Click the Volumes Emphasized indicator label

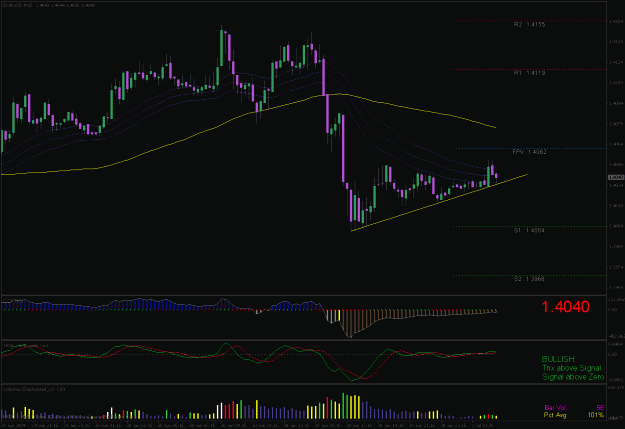pyautogui.click(x=34, y=389)
